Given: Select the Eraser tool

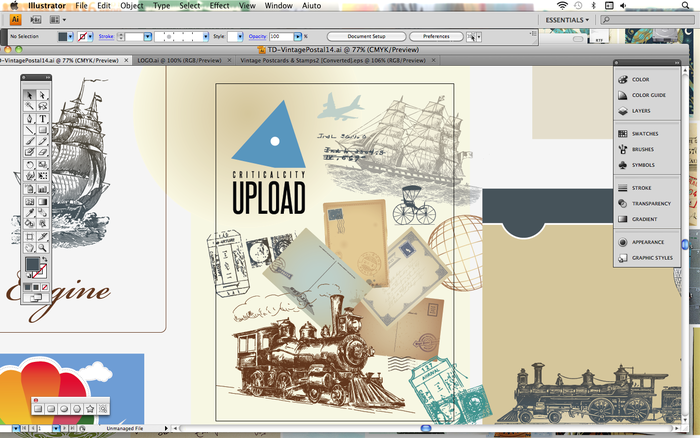Looking at the screenshot, I should [x=42, y=152].
